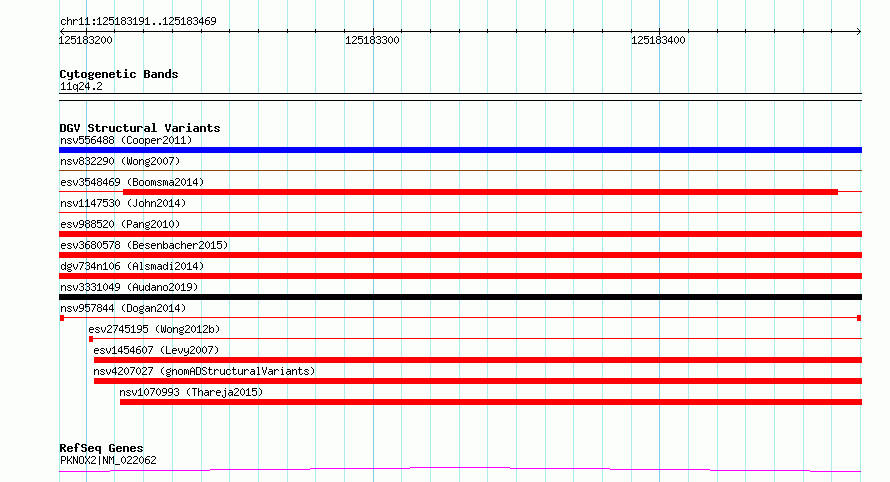Click the magenta PKNOX2 gene line
Image resolution: width=890 pixels, height=482 pixels.
[x=460, y=469]
